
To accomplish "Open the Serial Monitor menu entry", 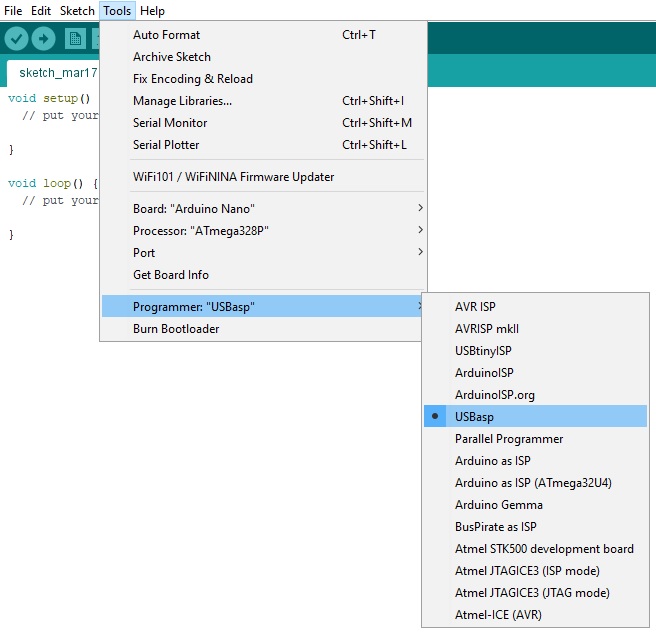I will pyautogui.click(x=170, y=123).
